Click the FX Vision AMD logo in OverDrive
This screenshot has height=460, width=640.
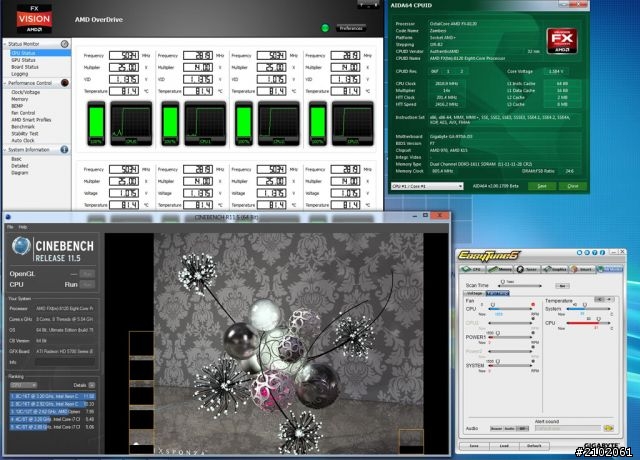pyautogui.click(x=34, y=19)
